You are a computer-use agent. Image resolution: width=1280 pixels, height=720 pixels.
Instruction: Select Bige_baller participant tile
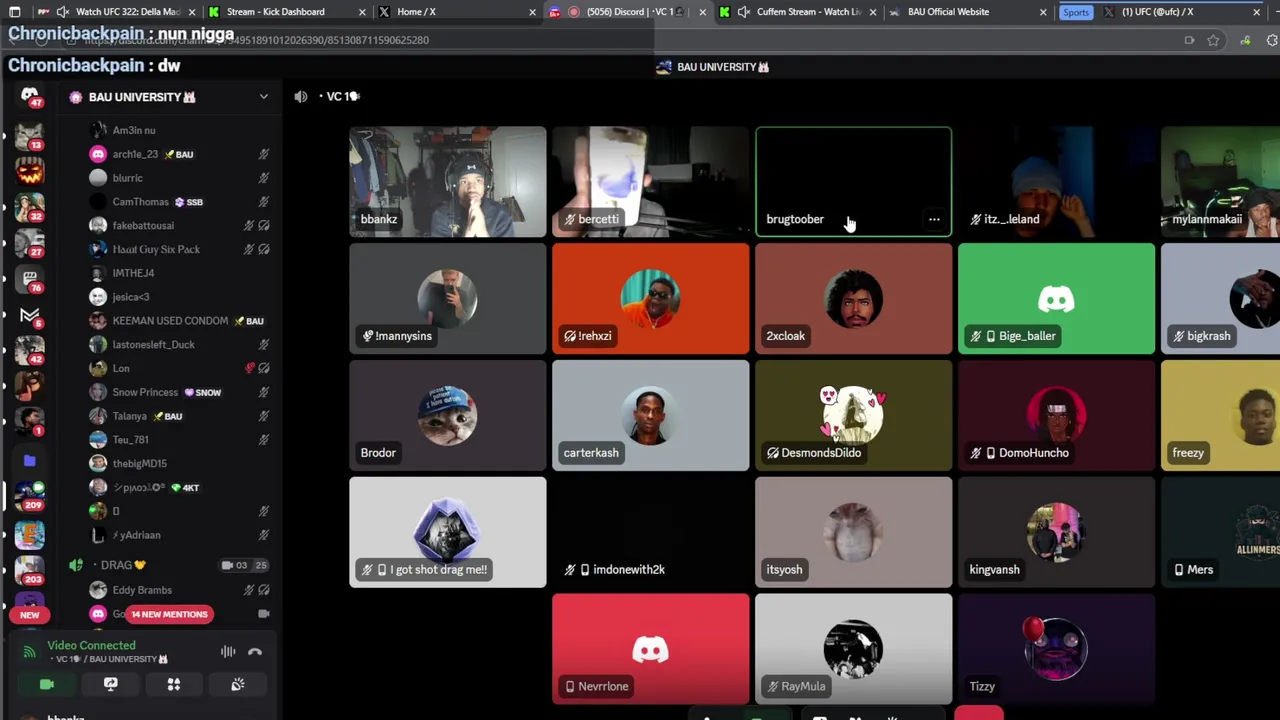1057,299
